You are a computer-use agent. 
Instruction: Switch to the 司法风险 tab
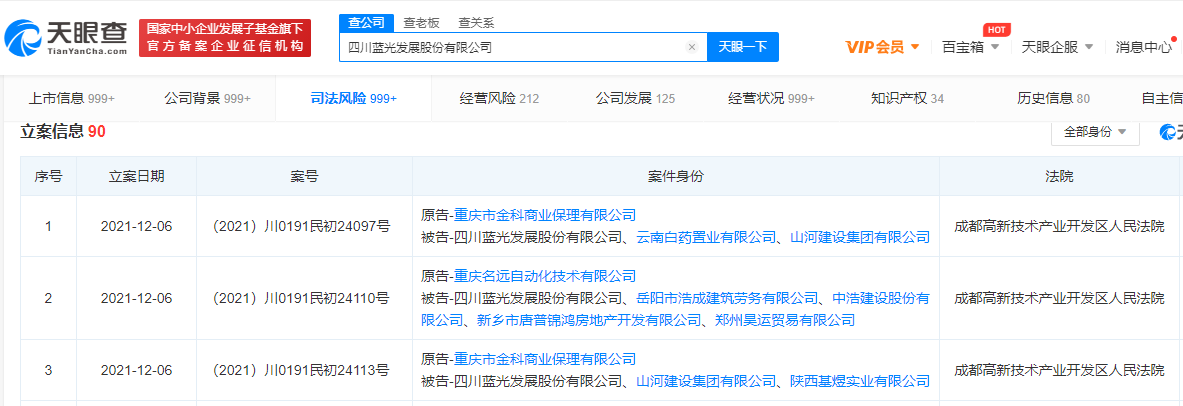click(353, 98)
